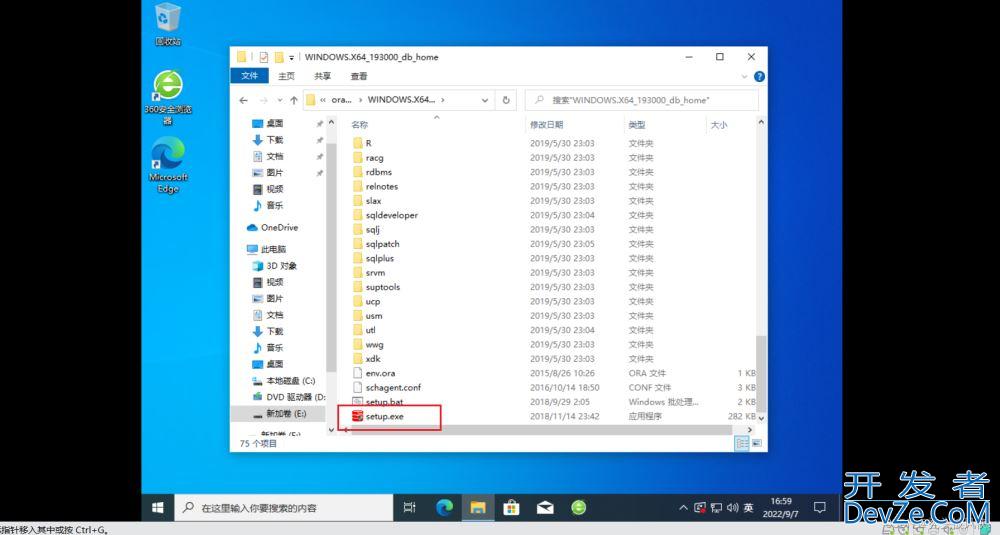Open the 主页 ribbon tab
Screen dimensions: 1000x535
click(286, 76)
